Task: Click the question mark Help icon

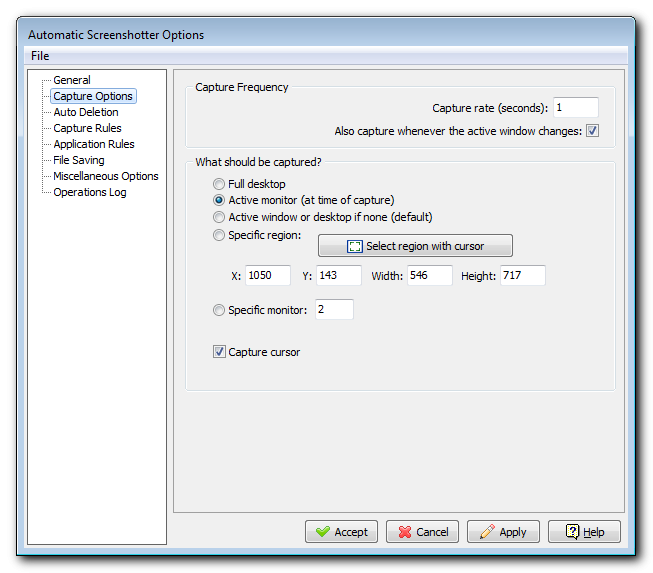Action: (572, 531)
